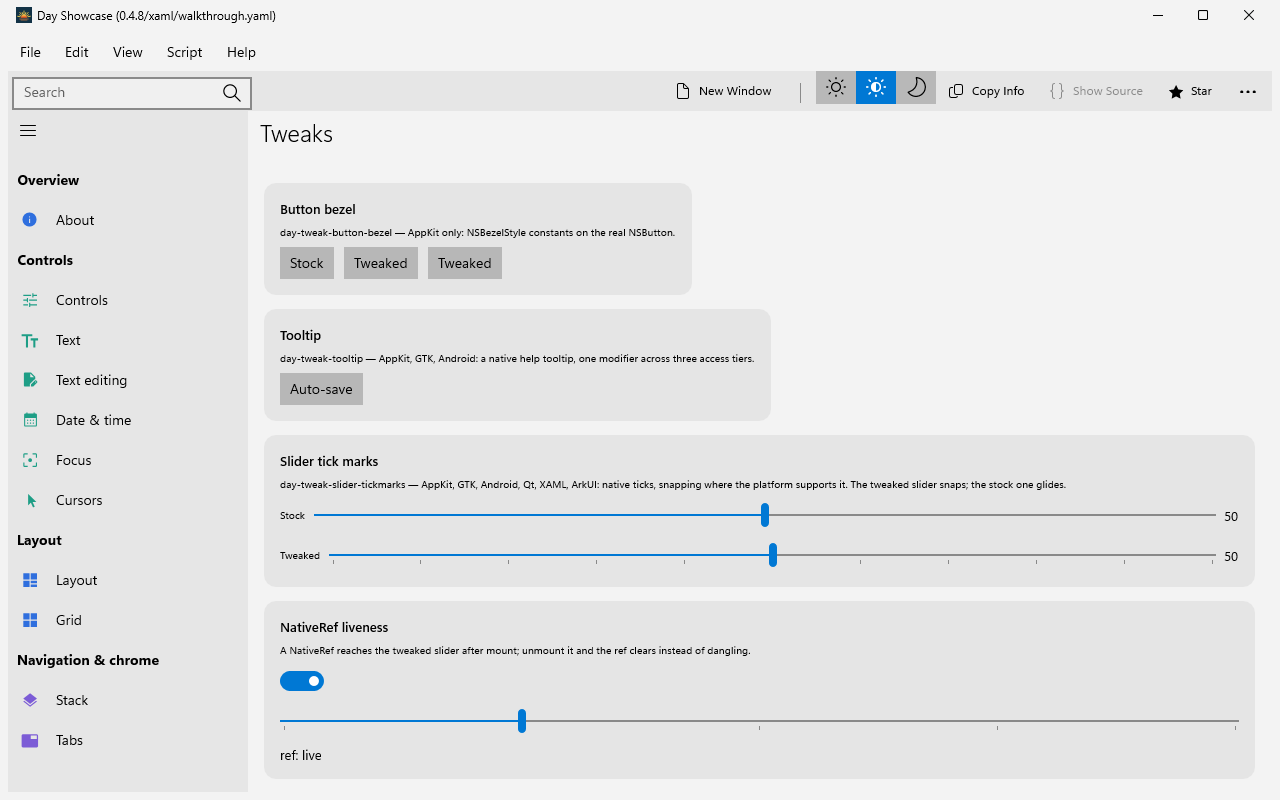Star the showcase with Star button
Screen dimensions: 1280x800
[x=1190, y=91]
